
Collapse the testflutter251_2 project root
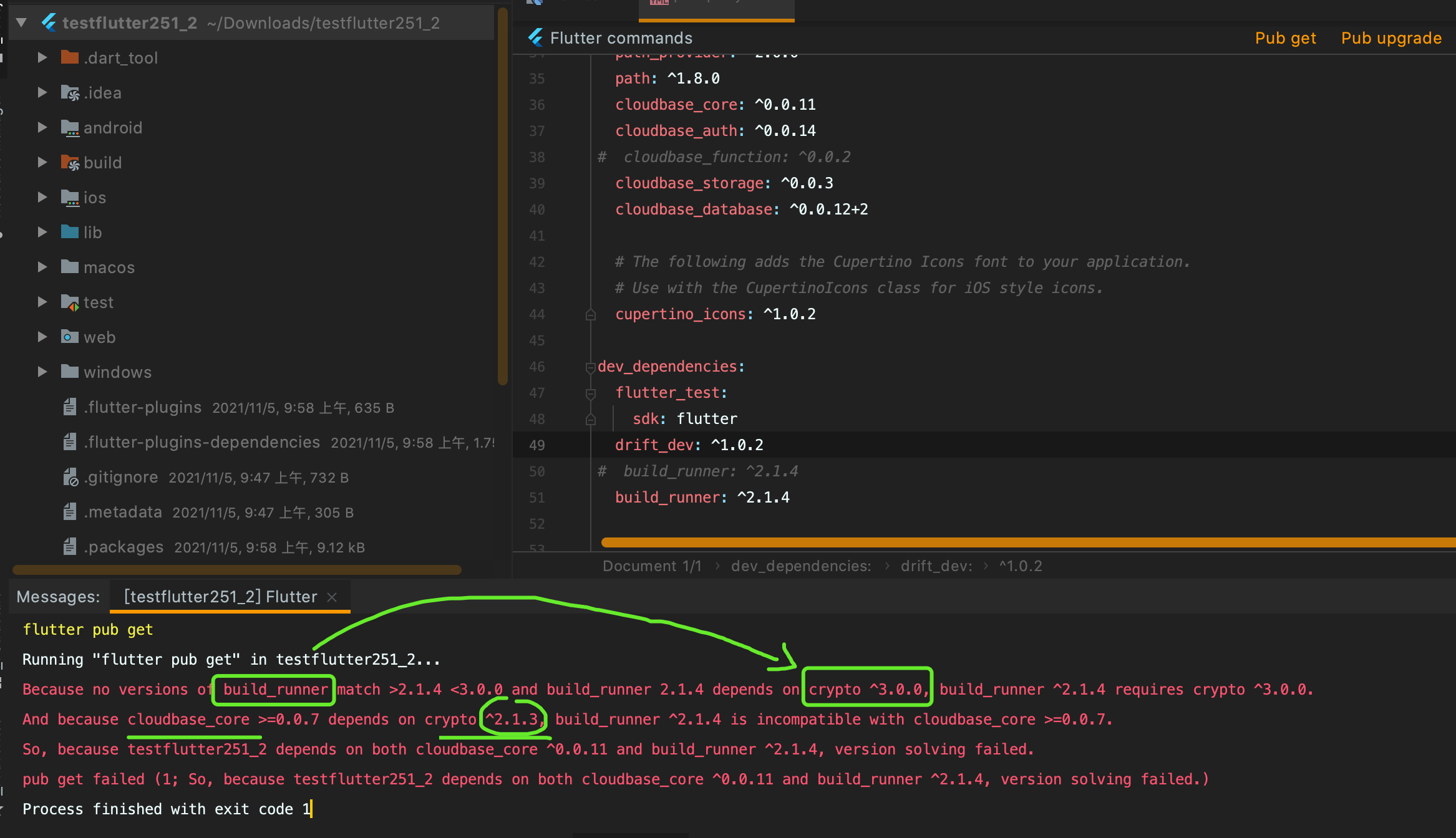tap(21, 22)
